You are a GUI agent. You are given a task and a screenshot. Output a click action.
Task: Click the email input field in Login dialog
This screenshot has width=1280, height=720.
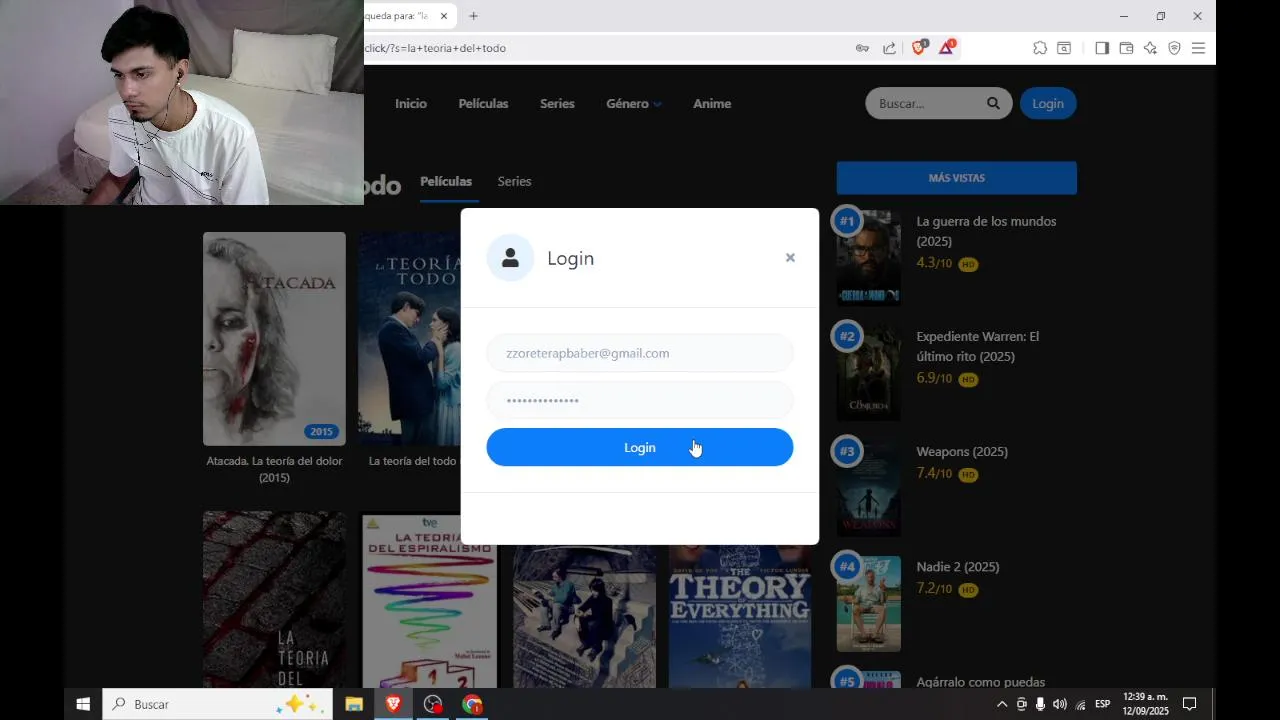point(640,353)
